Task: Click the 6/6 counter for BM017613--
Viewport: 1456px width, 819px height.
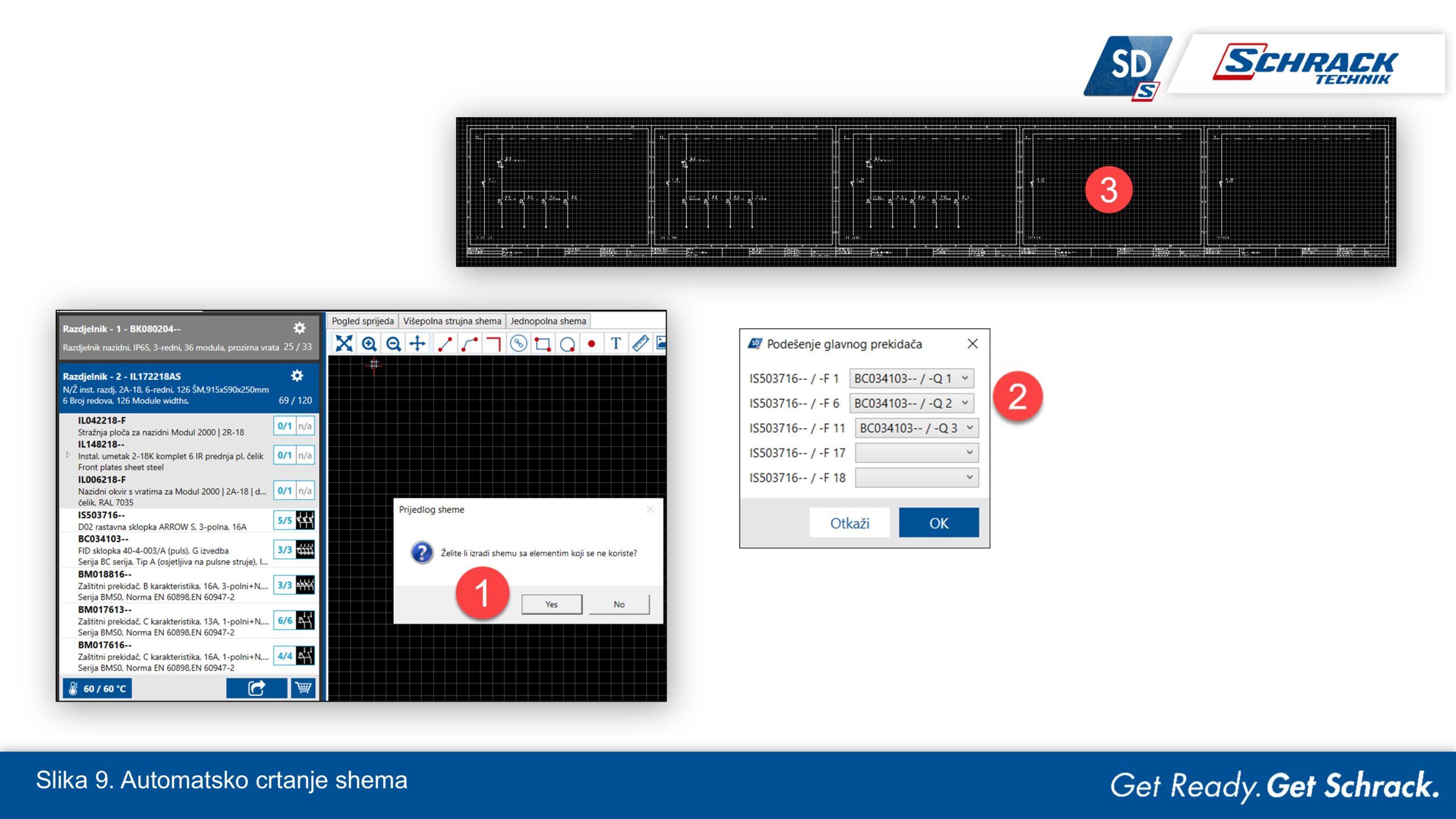Action: tap(284, 620)
